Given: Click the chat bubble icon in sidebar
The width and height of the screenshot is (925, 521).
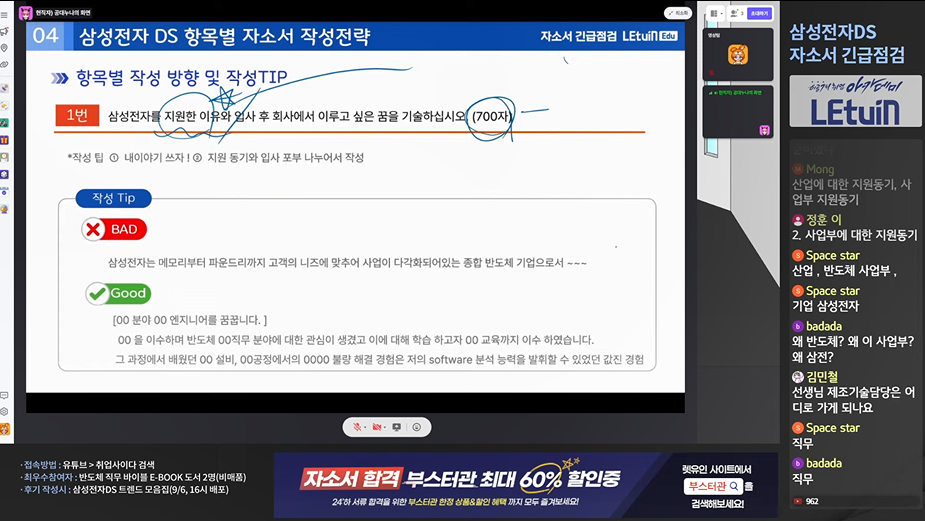Looking at the screenshot, I should pyautogui.click(x=5, y=396).
